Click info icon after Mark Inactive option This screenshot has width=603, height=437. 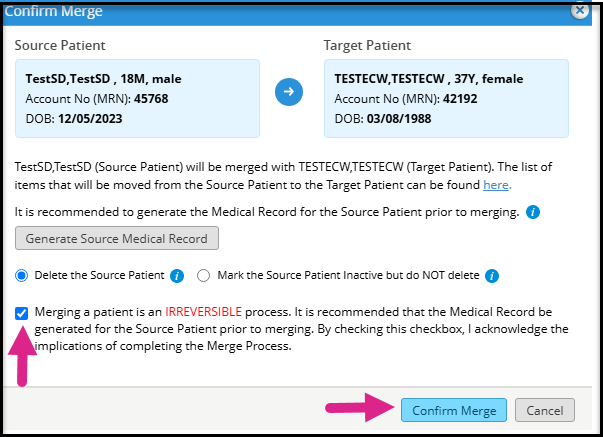coord(492,275)
